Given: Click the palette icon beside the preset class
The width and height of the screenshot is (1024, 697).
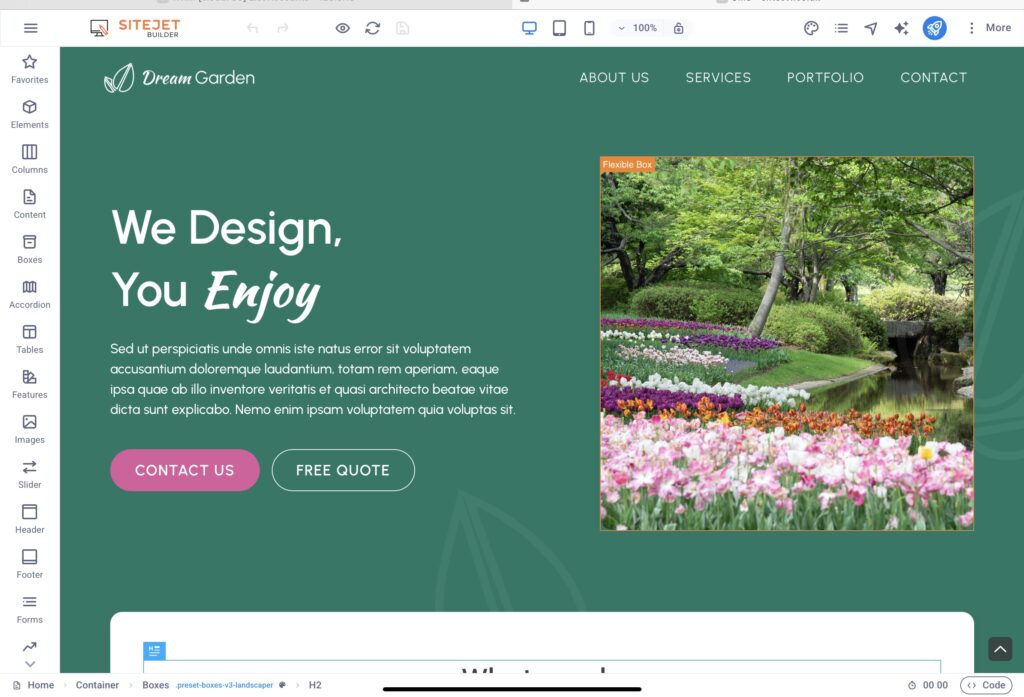Looking at the screenshot, I should tap(283, 685).
